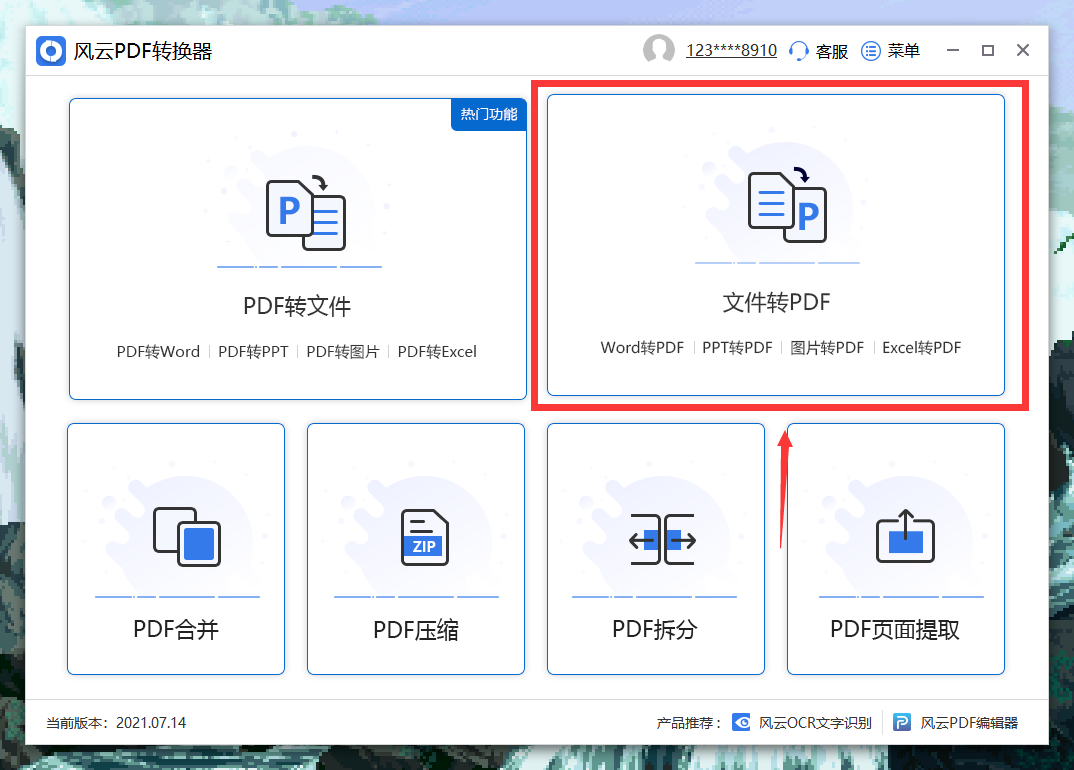Image resolution: width=1074 pixels, height=770 pixels.
Task: Select PDF转图片 option
Action: (342, 351)
